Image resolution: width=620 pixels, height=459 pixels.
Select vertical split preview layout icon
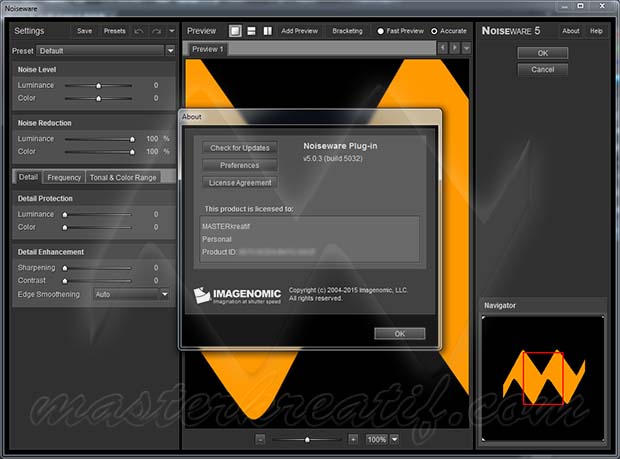pos(268,31)
